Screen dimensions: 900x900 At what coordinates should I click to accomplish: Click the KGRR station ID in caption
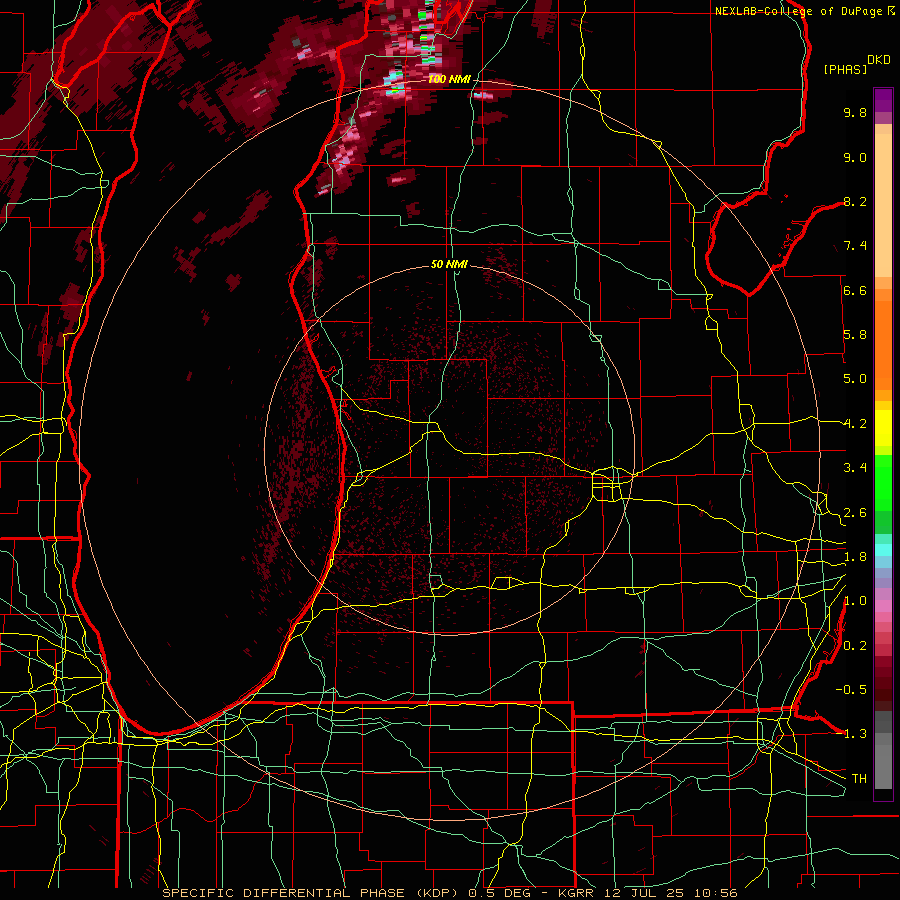click(578, 893)
